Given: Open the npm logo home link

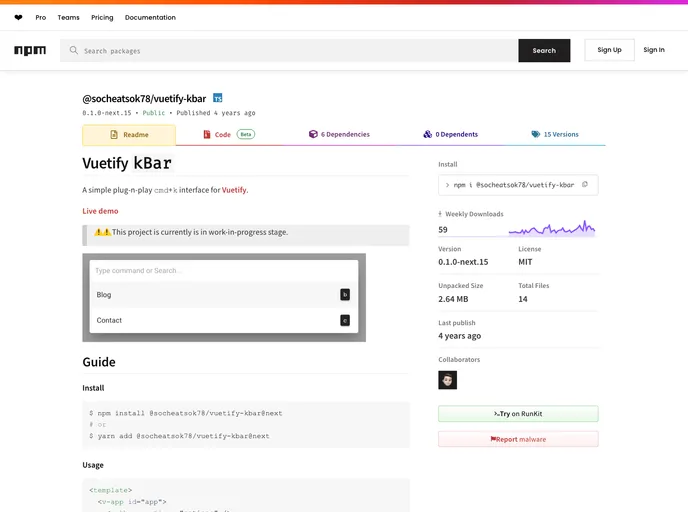Looking at the screenshot, I should click(30, 50).
